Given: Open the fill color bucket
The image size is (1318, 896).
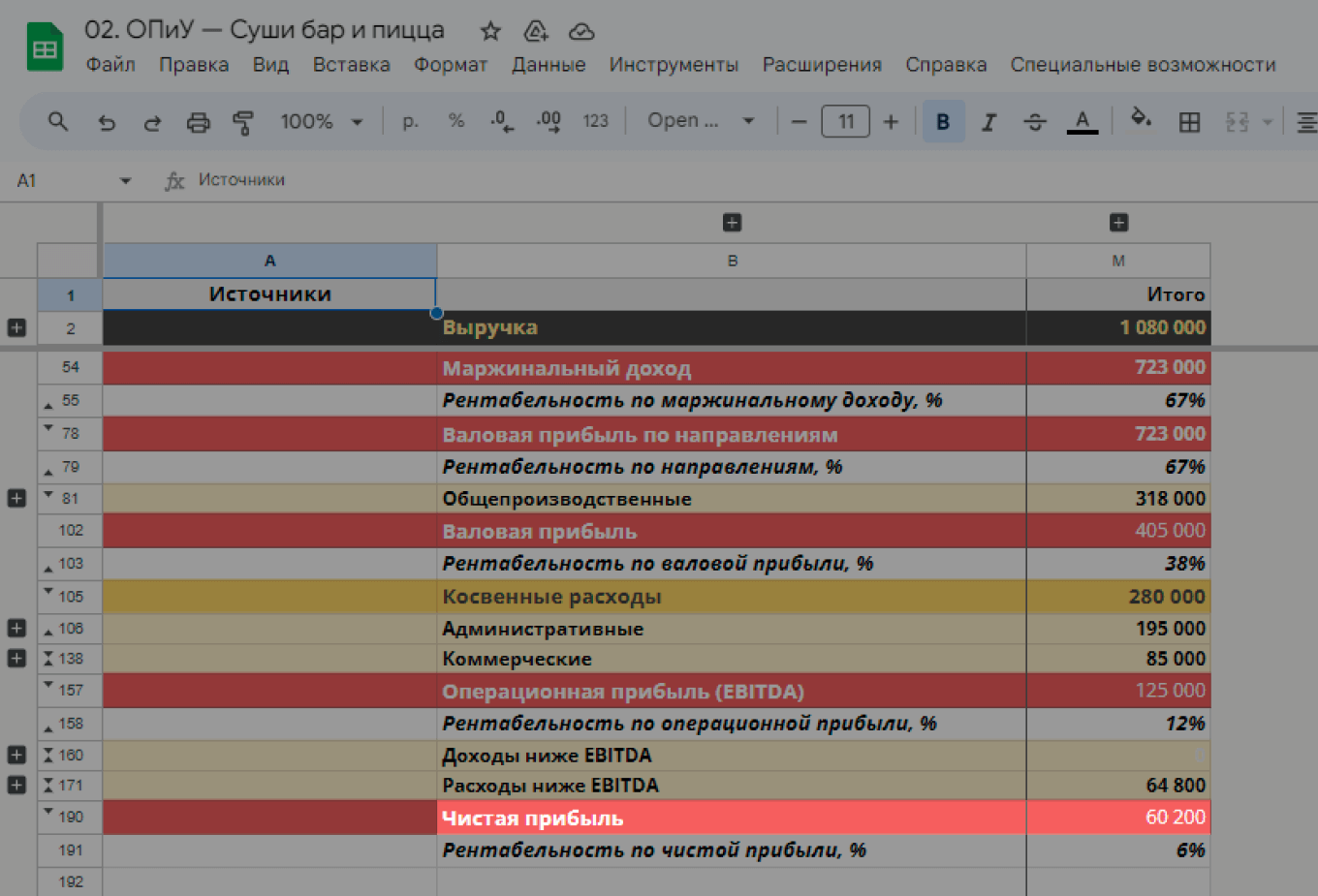Looking at the screenshot, I should 1141,120.
